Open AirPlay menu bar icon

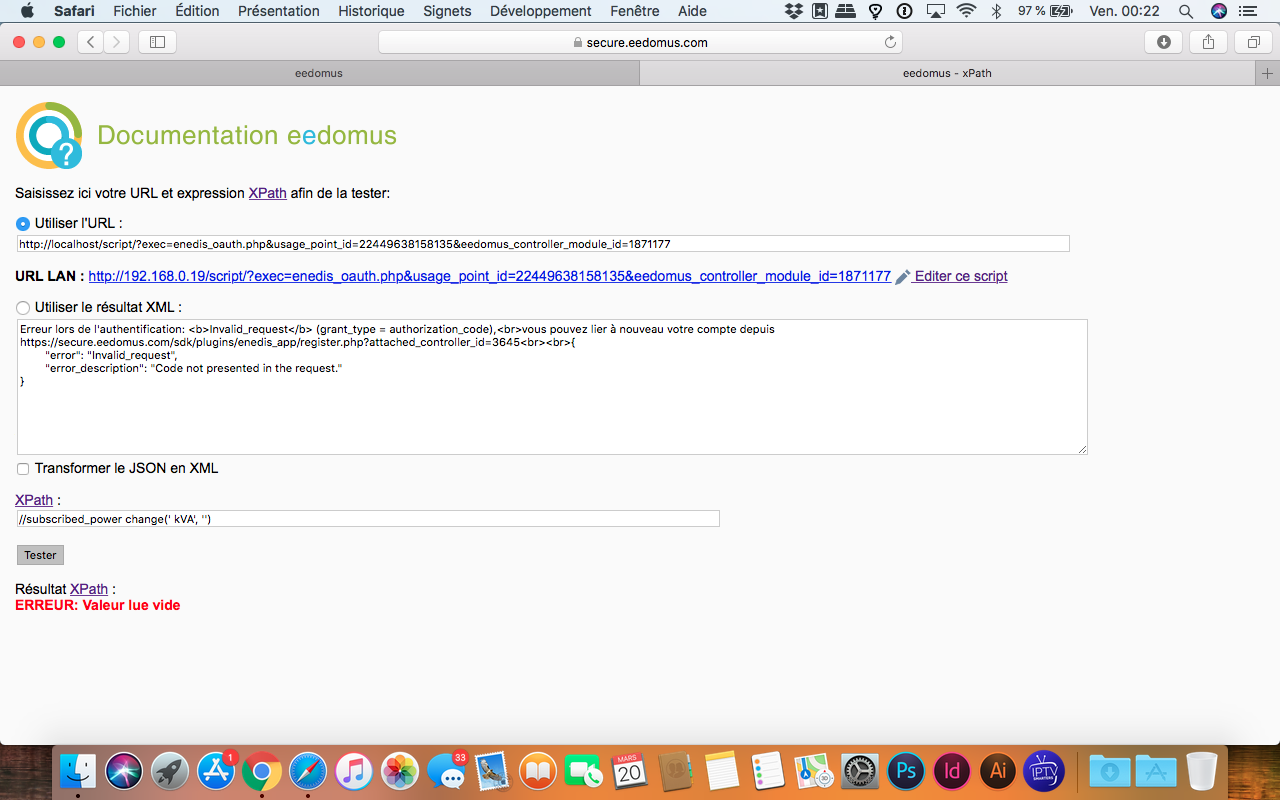[x=935, y=11]
